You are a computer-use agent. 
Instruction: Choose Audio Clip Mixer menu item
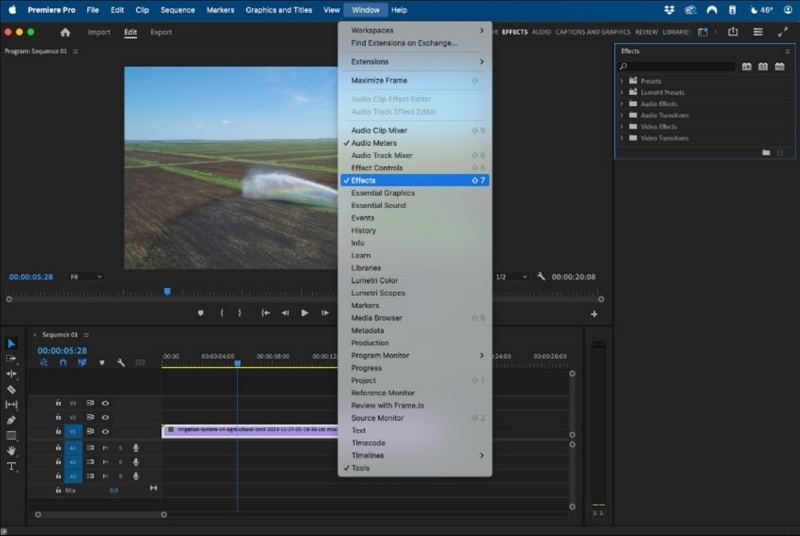(415, 131)
